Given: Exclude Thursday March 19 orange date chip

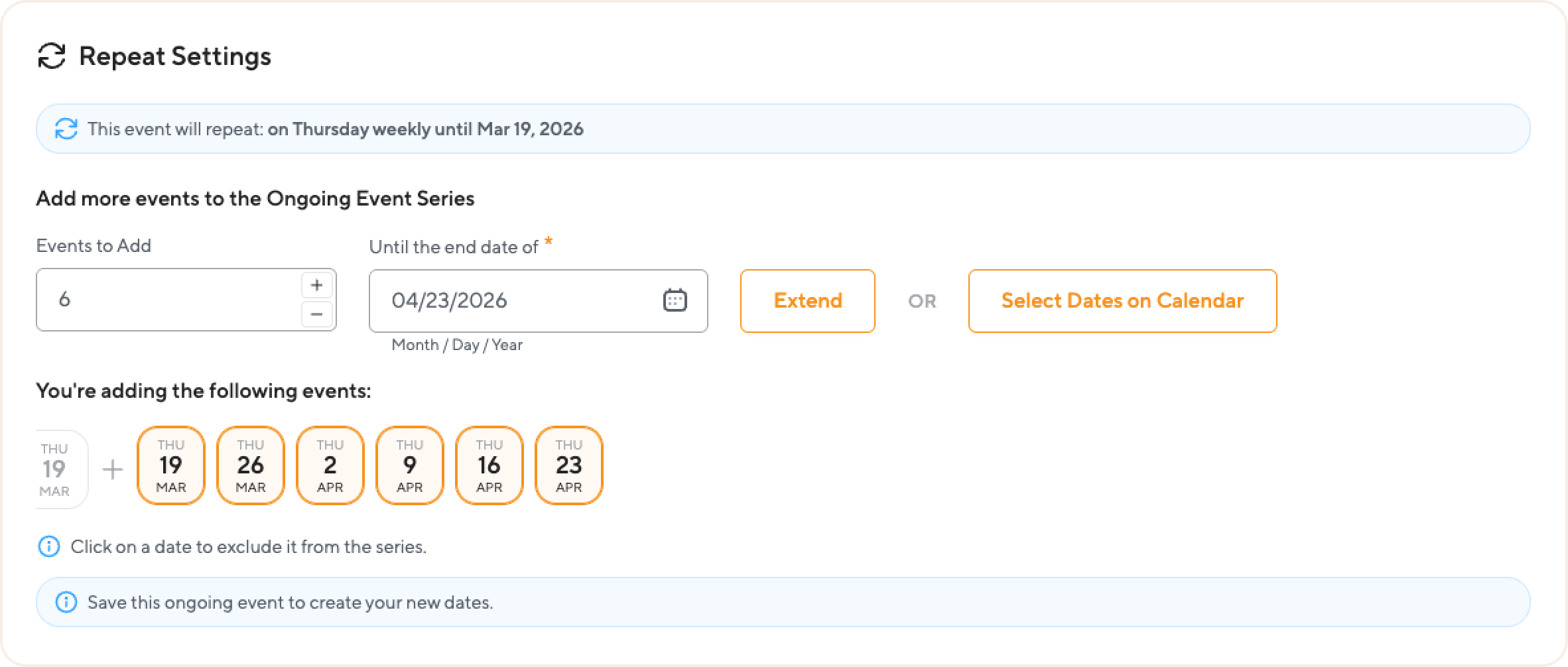Looking at the screenshot, I should pos(171,465).
